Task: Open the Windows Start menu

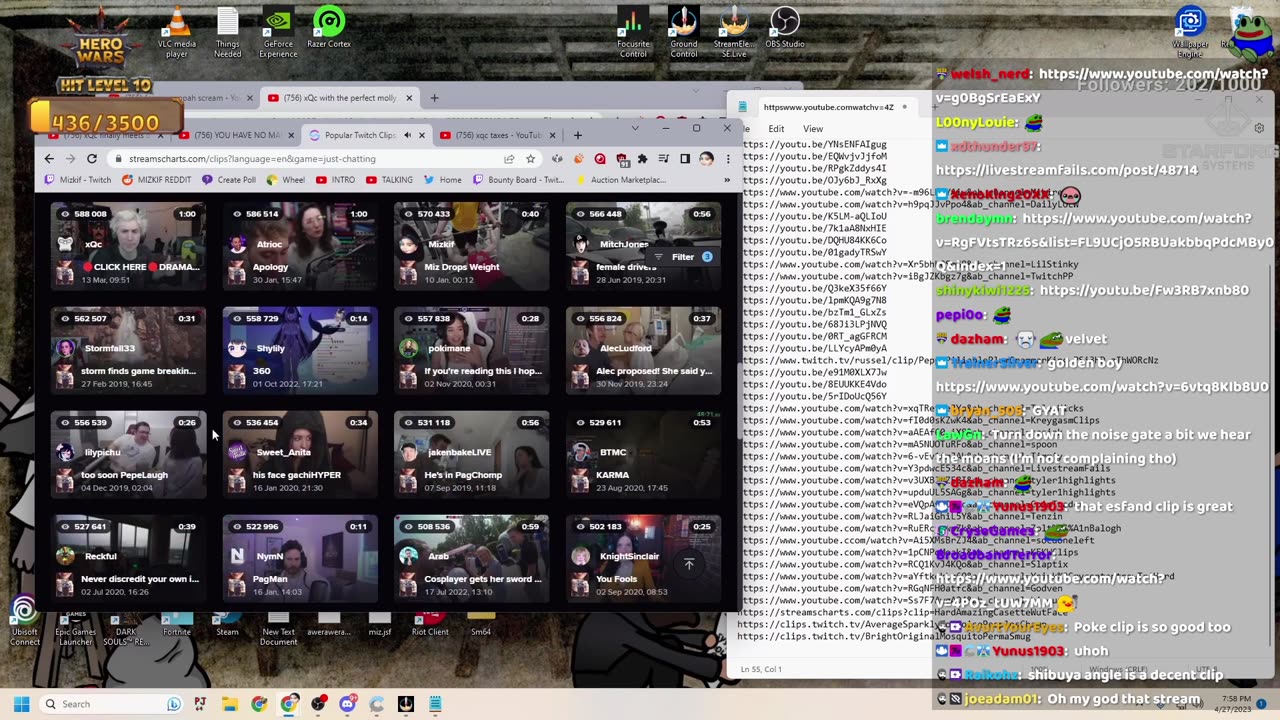Action: [x=21, y=704]
